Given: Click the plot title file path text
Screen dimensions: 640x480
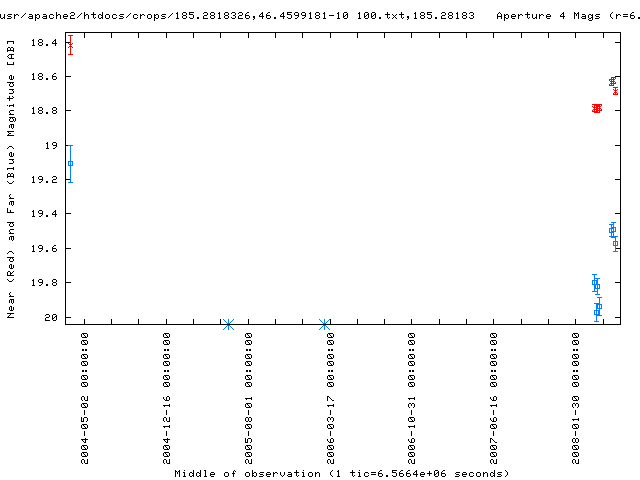Looking at the screenshot, I should 237,16.
